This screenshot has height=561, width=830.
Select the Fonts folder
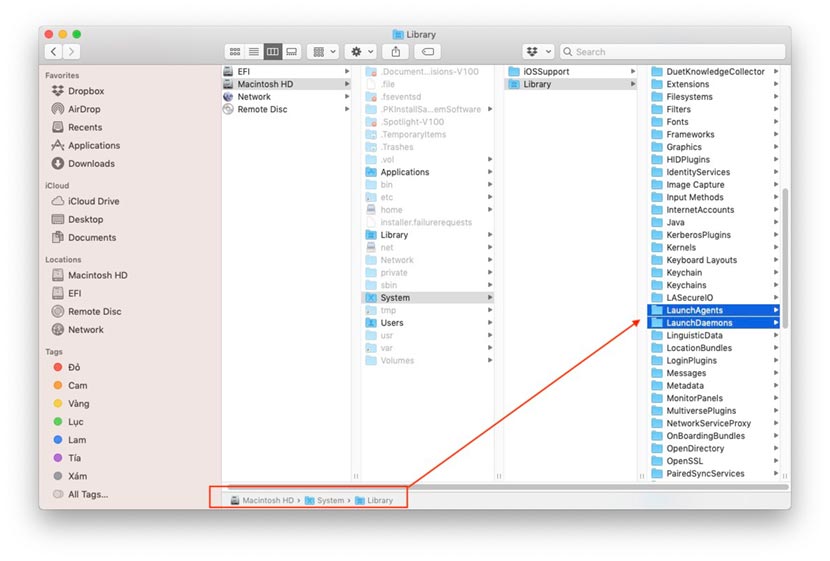(714, 122)
